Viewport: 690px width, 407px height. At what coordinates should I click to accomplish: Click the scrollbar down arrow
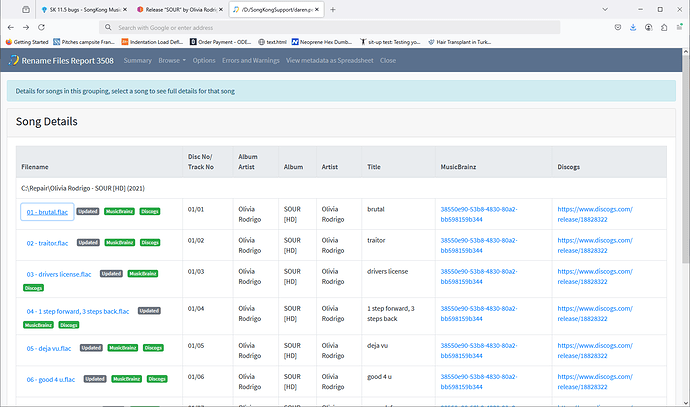[x=686, y=402]
